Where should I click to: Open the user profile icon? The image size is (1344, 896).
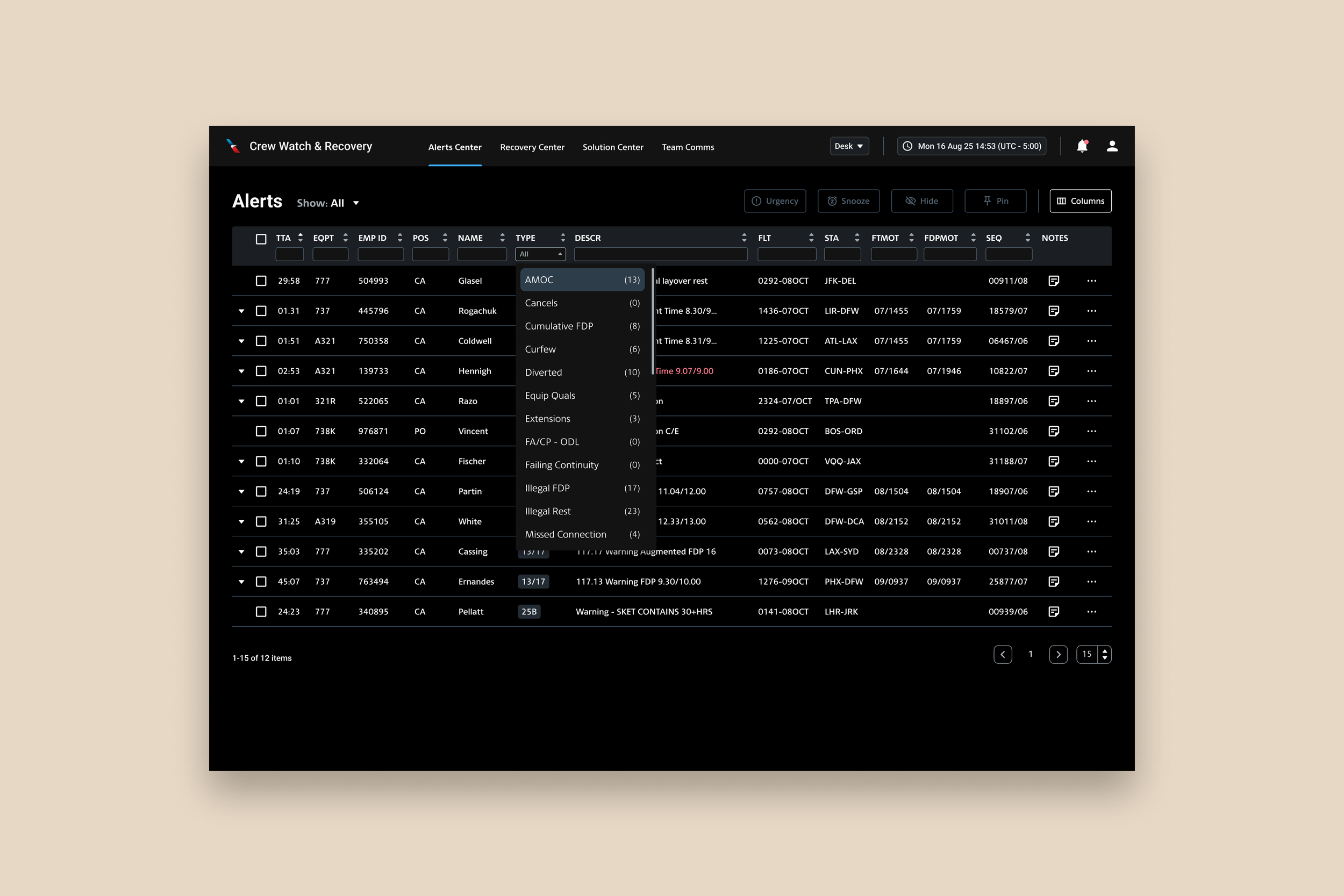coord(1112,146)
